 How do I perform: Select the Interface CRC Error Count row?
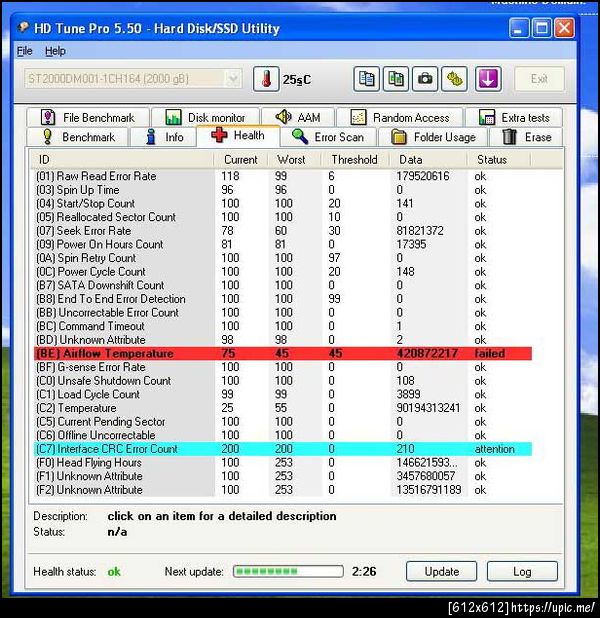click(x=283, y=449)
